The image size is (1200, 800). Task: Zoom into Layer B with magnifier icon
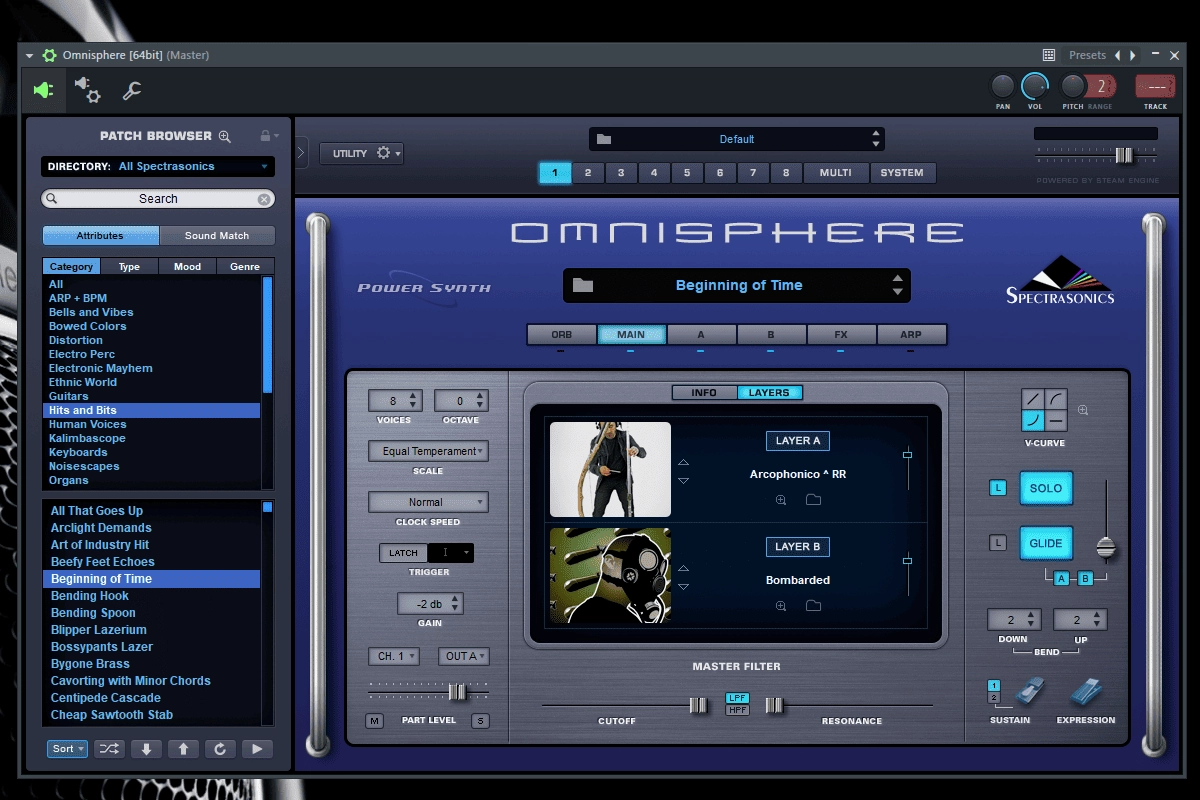[x=781, y=605]
